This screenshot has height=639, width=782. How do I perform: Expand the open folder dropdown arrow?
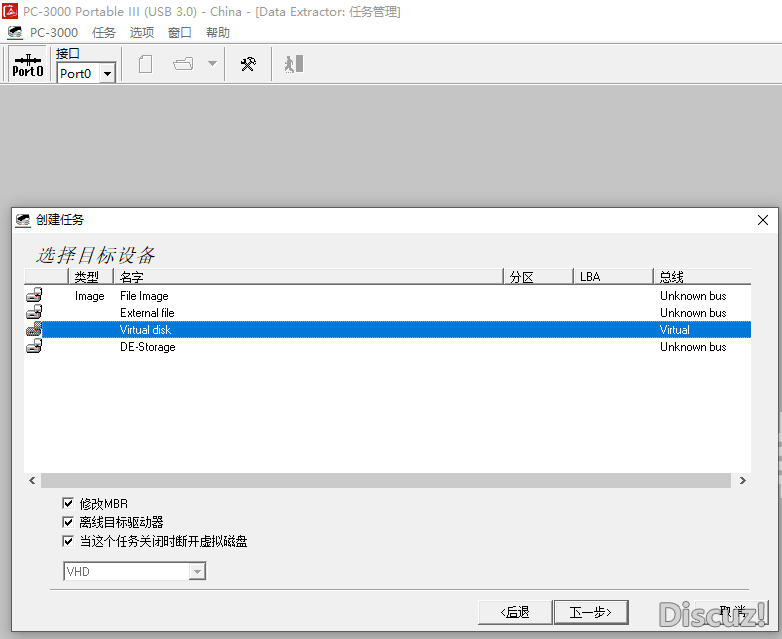point(212,63)
